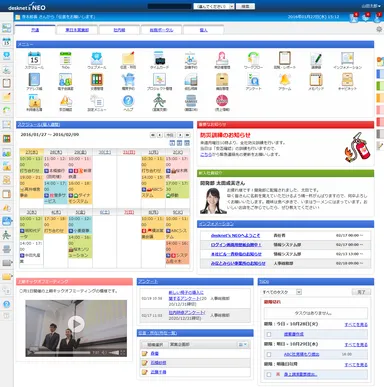The width and height of the screenshot is (384, 387).
Task: Open the meeting minutes pencil icon
Action: point(316,58)
